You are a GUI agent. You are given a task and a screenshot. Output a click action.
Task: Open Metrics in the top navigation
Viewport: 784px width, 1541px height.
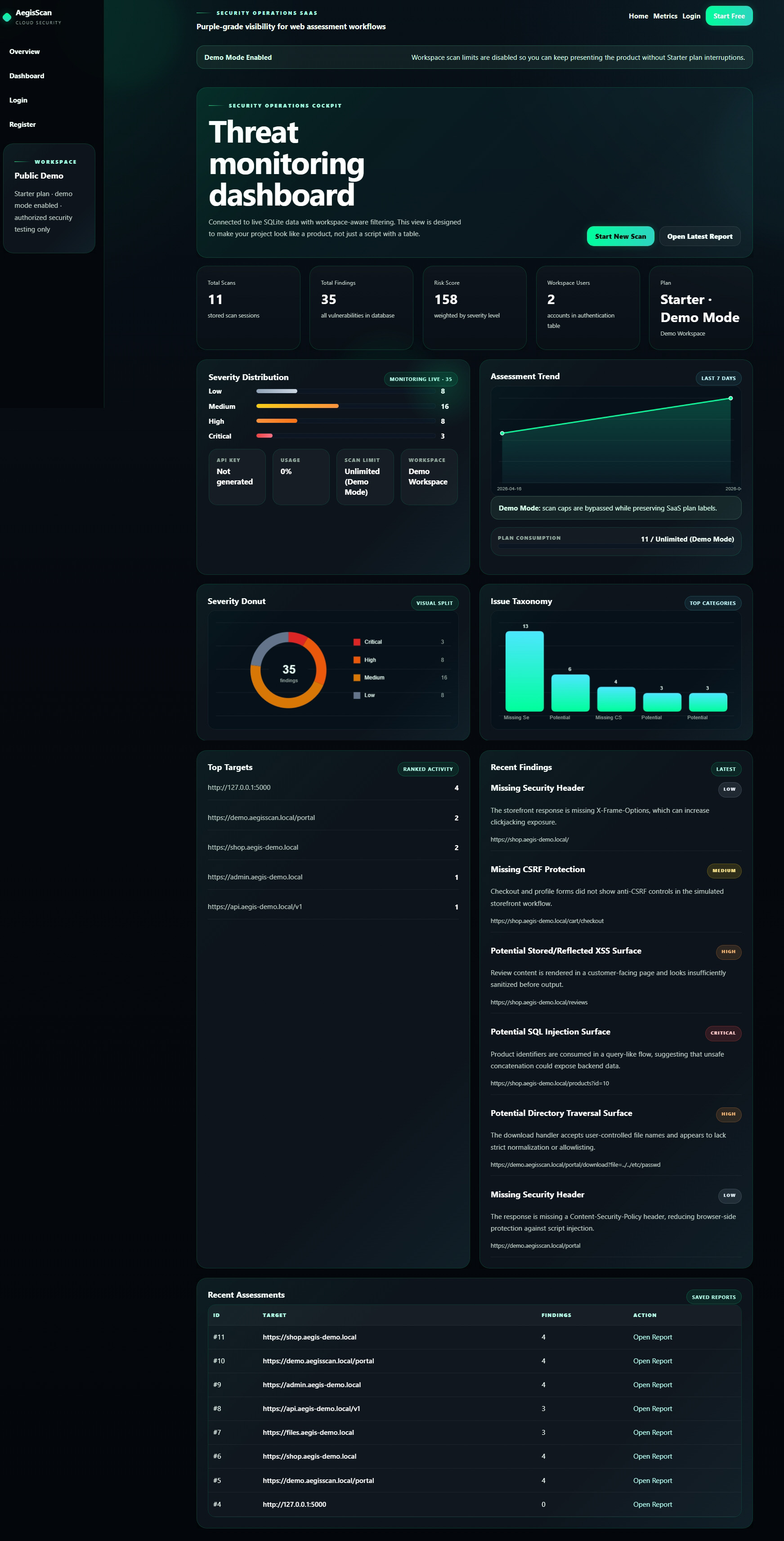click(x=665, y=16)
